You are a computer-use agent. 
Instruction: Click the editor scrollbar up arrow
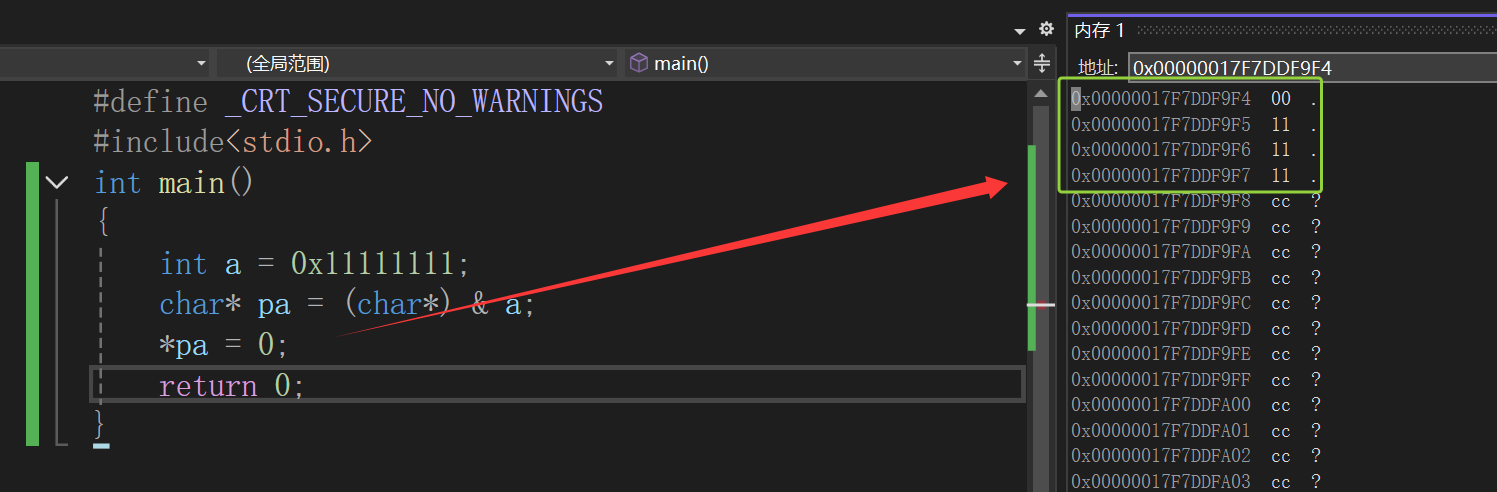pos(1042,92)
